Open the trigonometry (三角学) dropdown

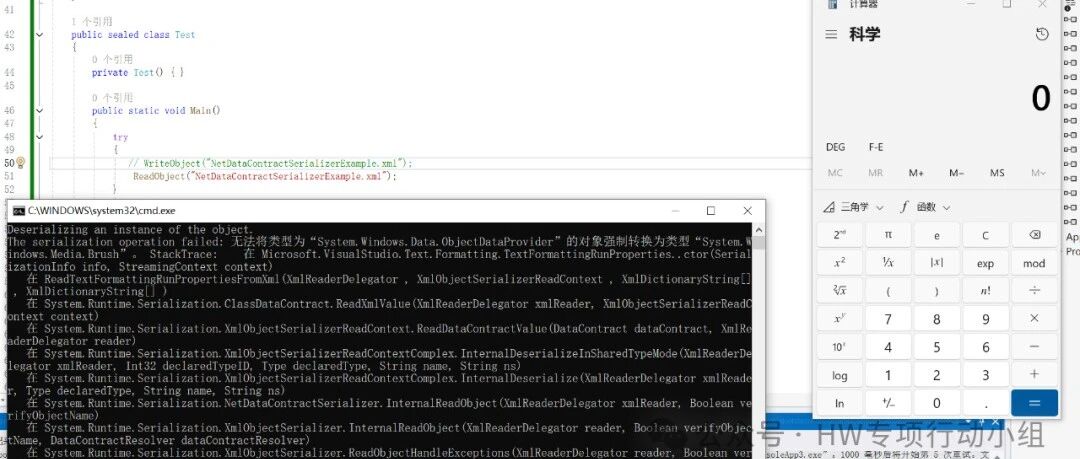point(853,207)
